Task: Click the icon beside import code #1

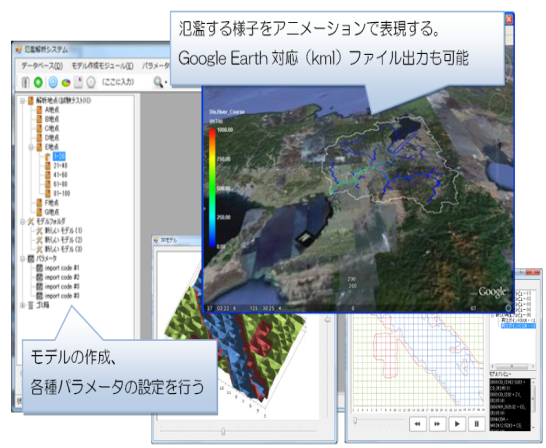Action: (40, 268)
